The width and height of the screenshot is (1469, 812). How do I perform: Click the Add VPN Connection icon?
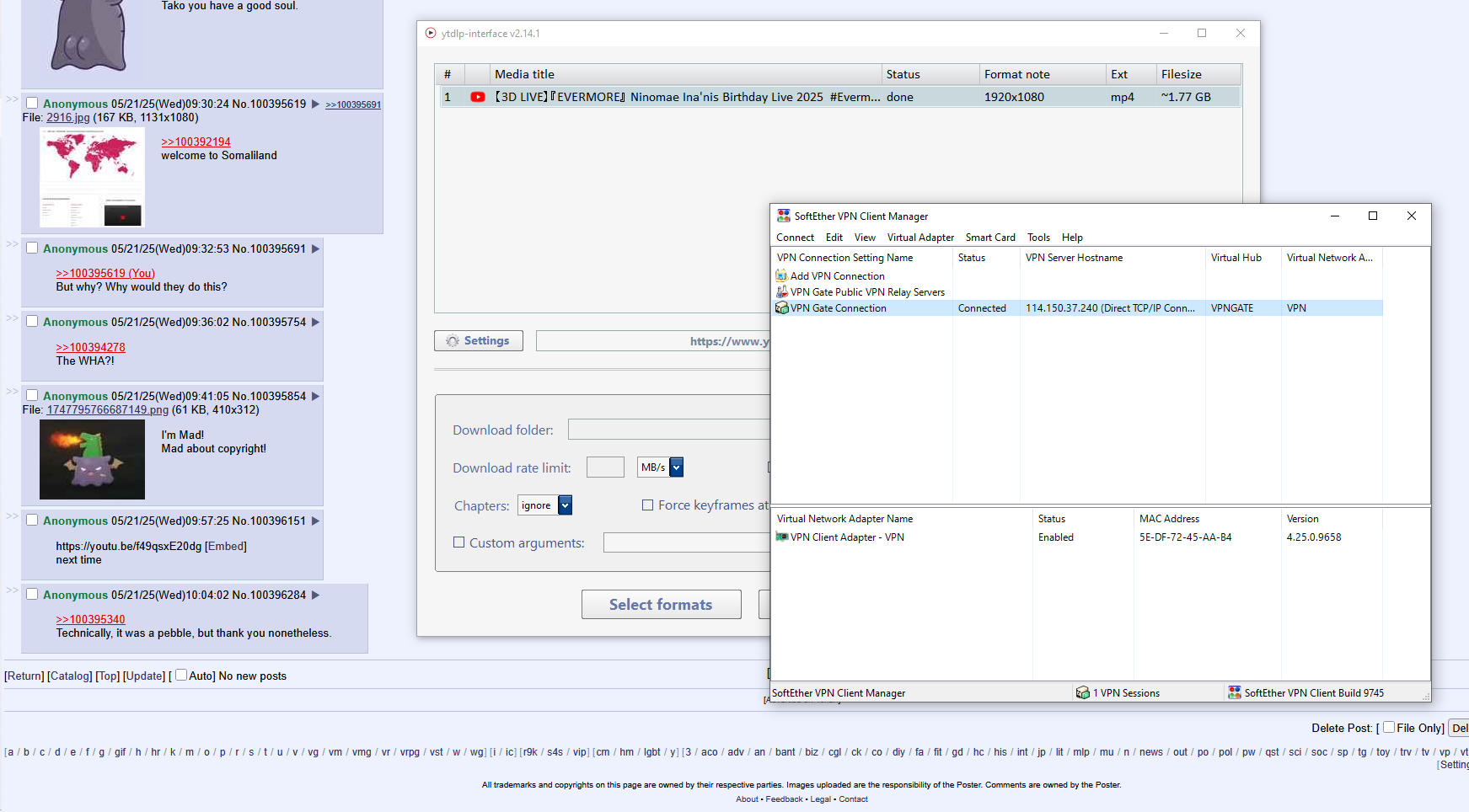(x=781, y=275)
